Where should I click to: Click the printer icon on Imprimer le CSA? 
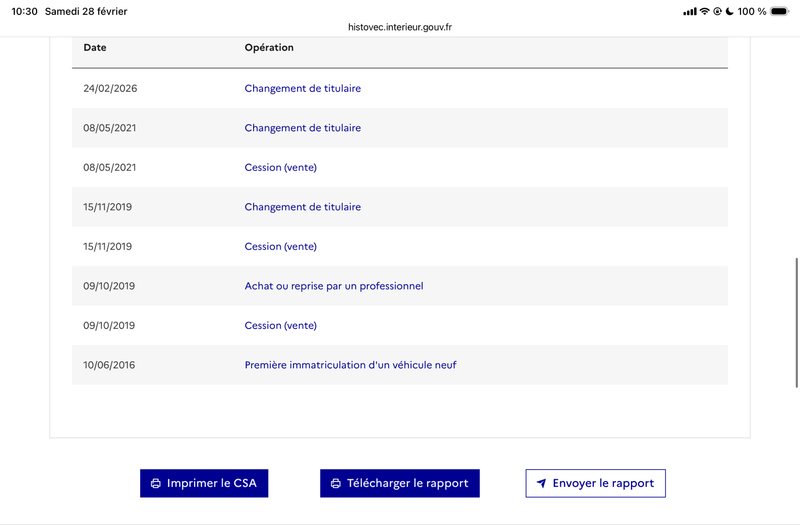click(x=156, y=483)
